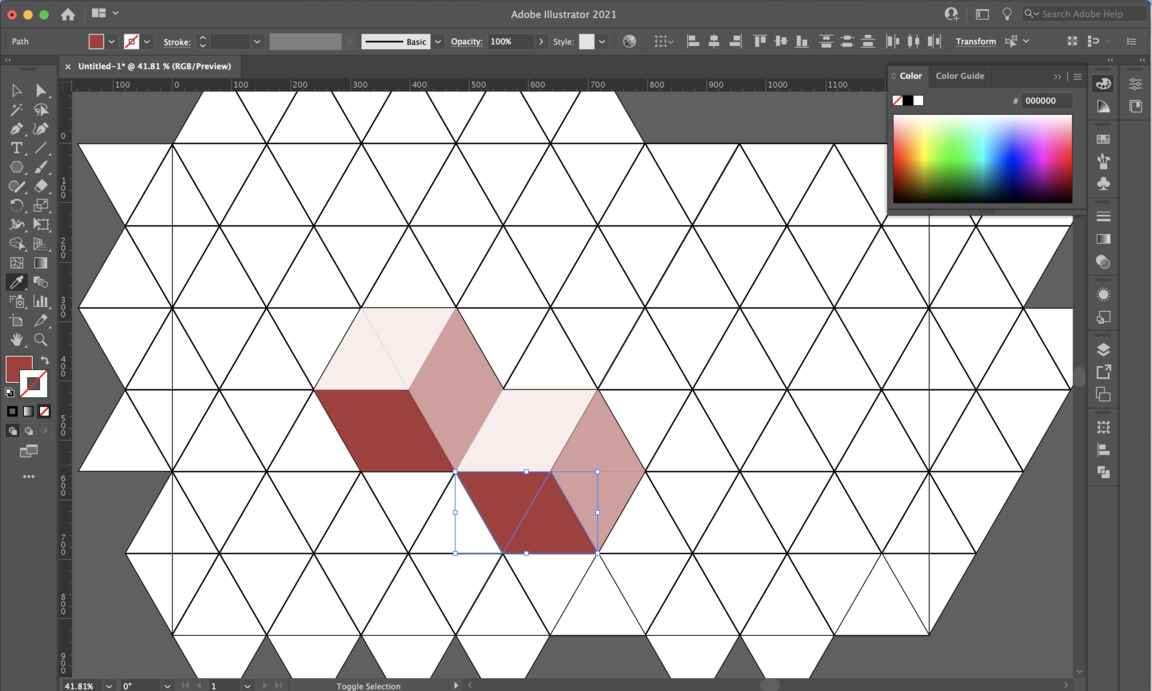Open the control bar fill color dropdown
The width and height of the screenshot is (1152, 691).
tap(111, 42)
